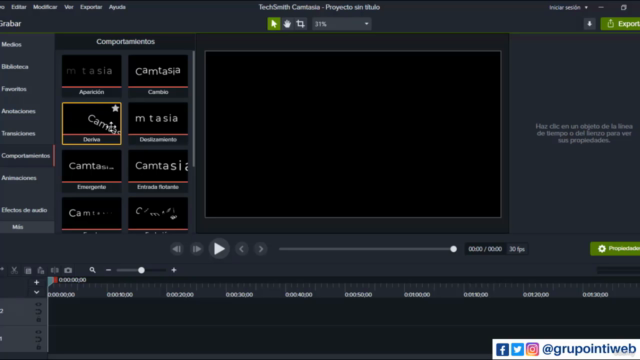Click the timeline zoom slider handle
This screenshot has width=640, height=360.
(141, 270)
